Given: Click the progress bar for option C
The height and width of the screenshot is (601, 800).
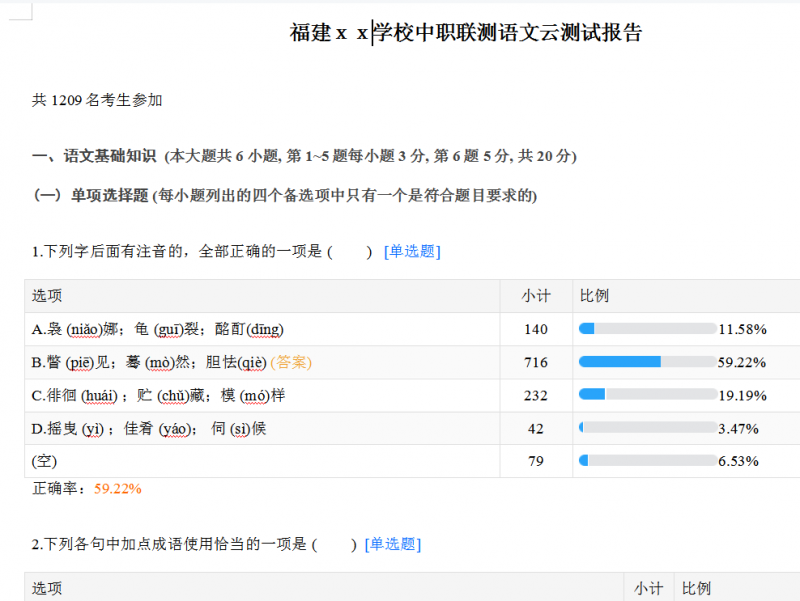Looking at the screenshot, I should click(646, 395).
